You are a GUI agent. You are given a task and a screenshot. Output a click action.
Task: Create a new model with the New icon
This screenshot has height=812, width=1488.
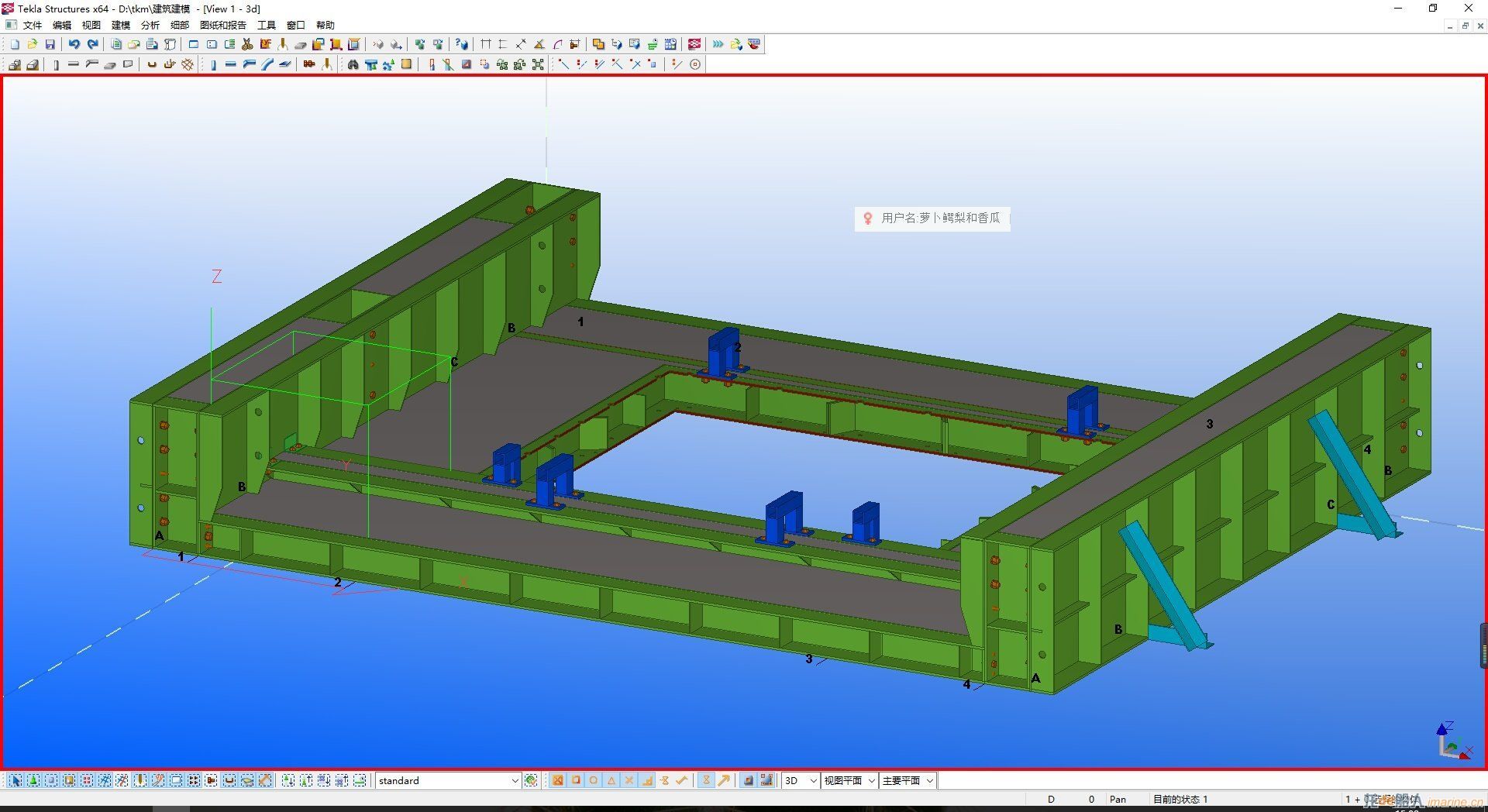(x=15, y=44)
